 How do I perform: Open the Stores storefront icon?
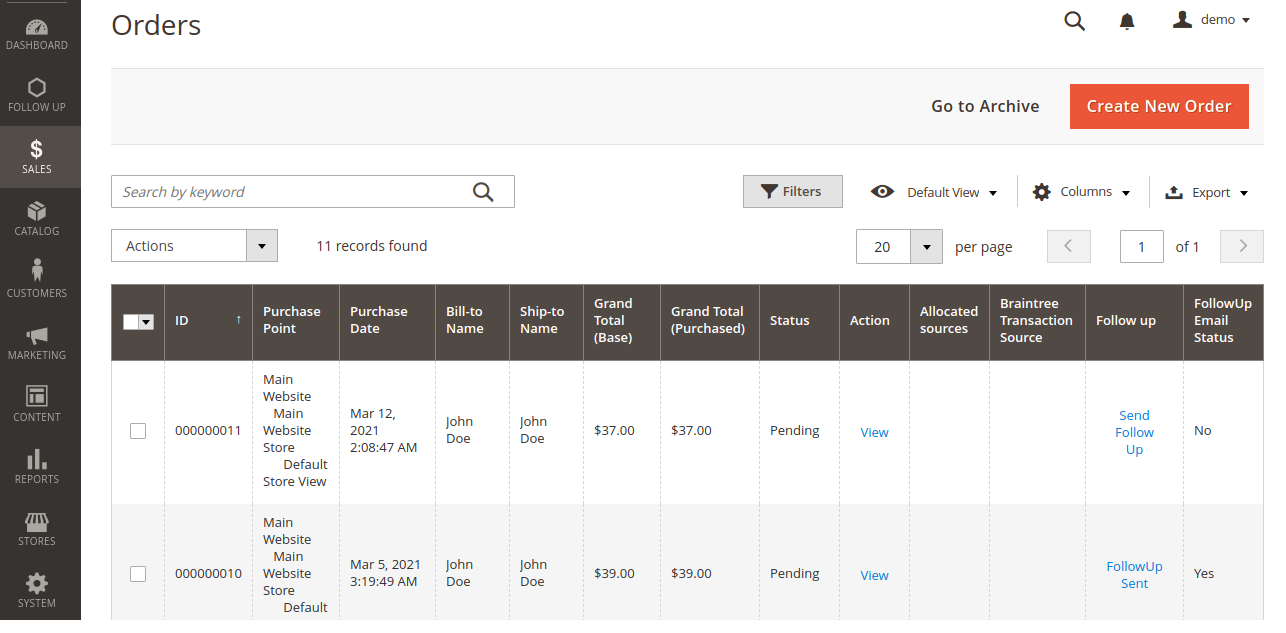pos(37,522)
